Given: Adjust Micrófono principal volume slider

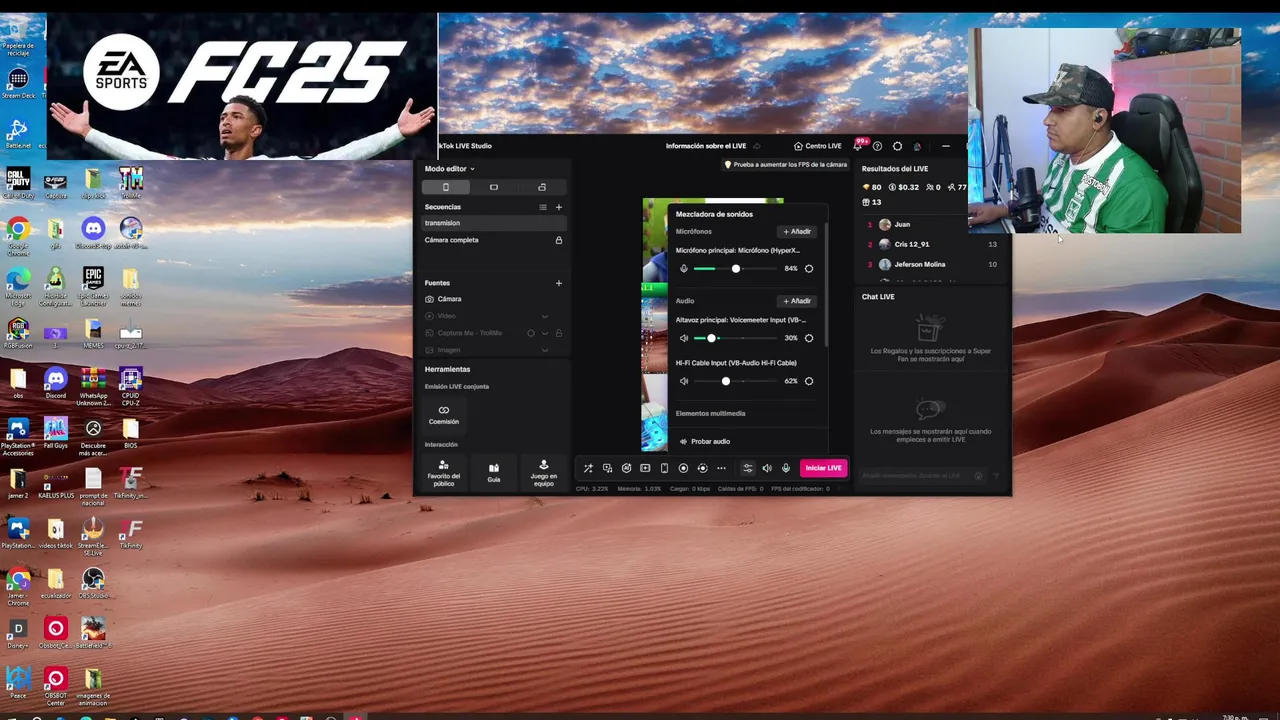Looking at the screenshot, I should click(x=735, y=268).
